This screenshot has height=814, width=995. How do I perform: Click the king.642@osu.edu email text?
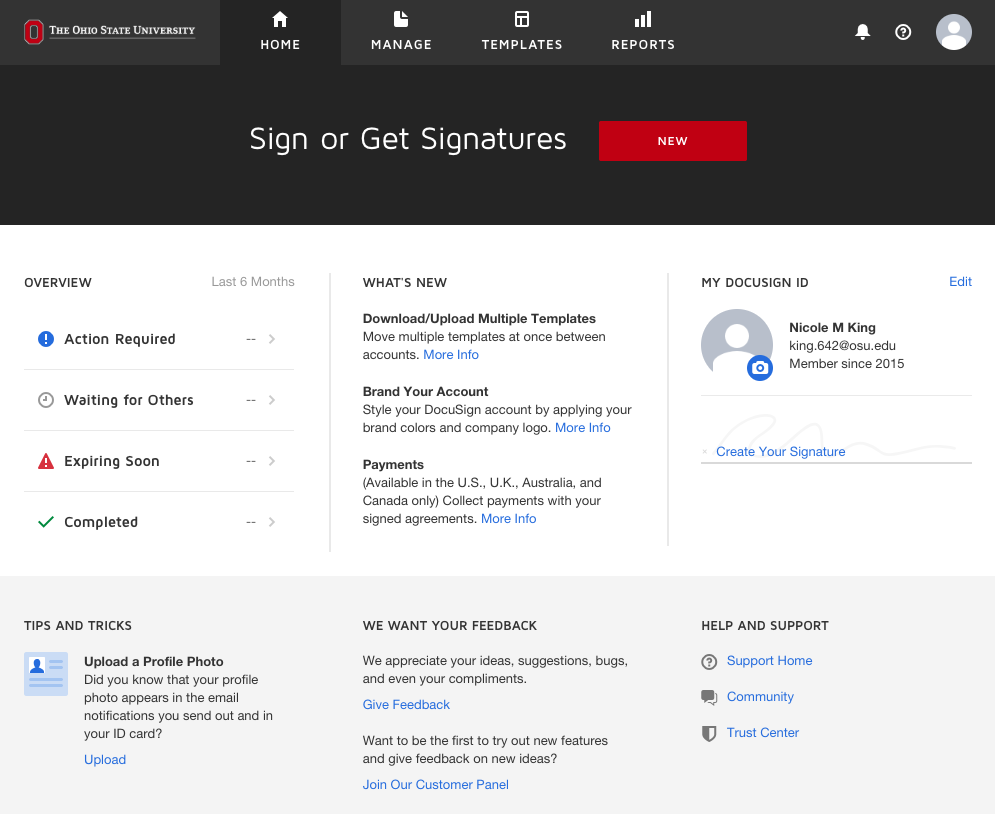[842, 346]
